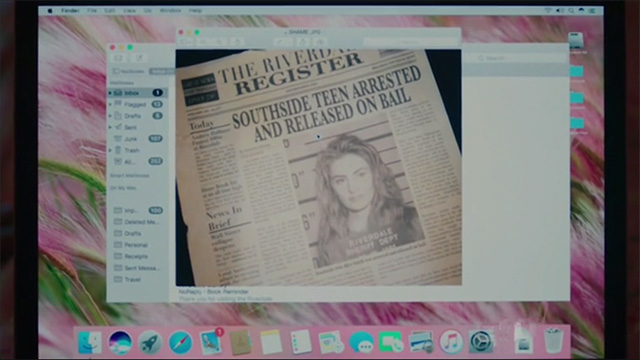This screenshot has height=360, width=640.
Task: Click Wi-Fi status icon in menu bar
Action: click(x=549, y=11)
